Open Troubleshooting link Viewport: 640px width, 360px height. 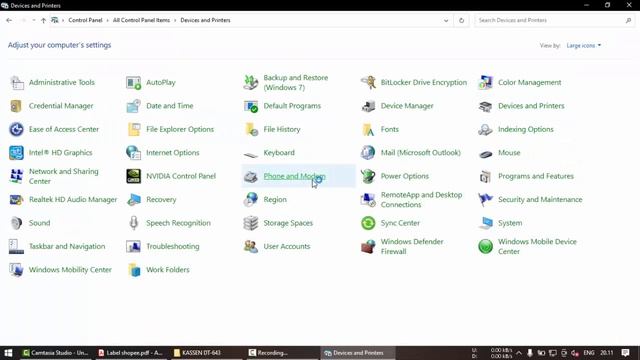pos(173,246)
